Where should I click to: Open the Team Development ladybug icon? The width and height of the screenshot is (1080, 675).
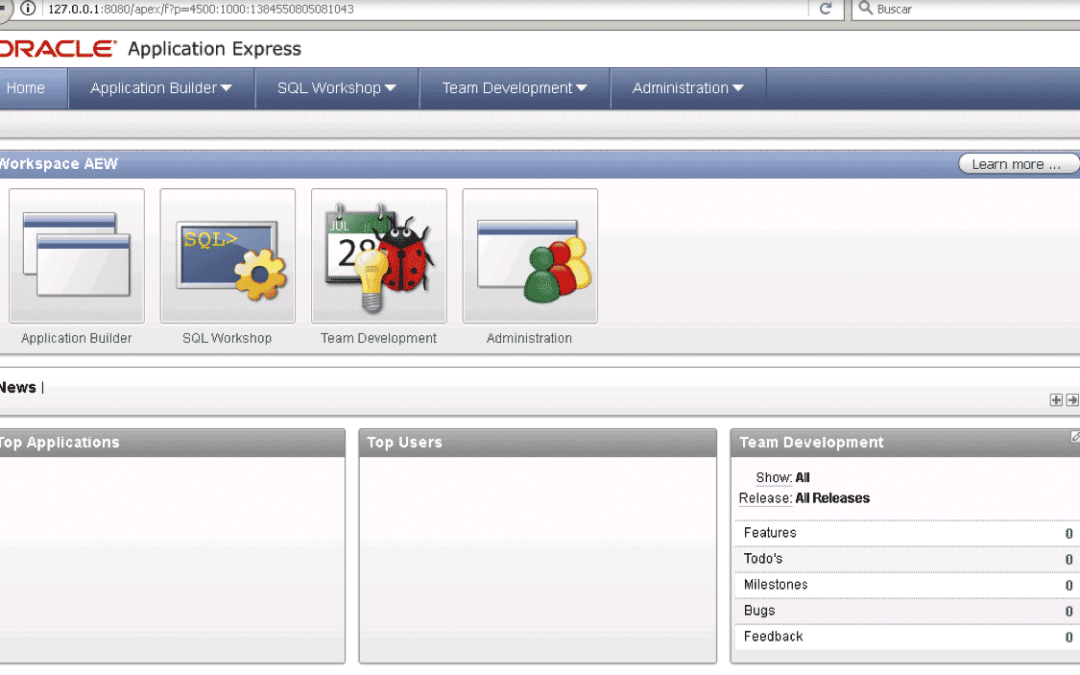(379, 256)
